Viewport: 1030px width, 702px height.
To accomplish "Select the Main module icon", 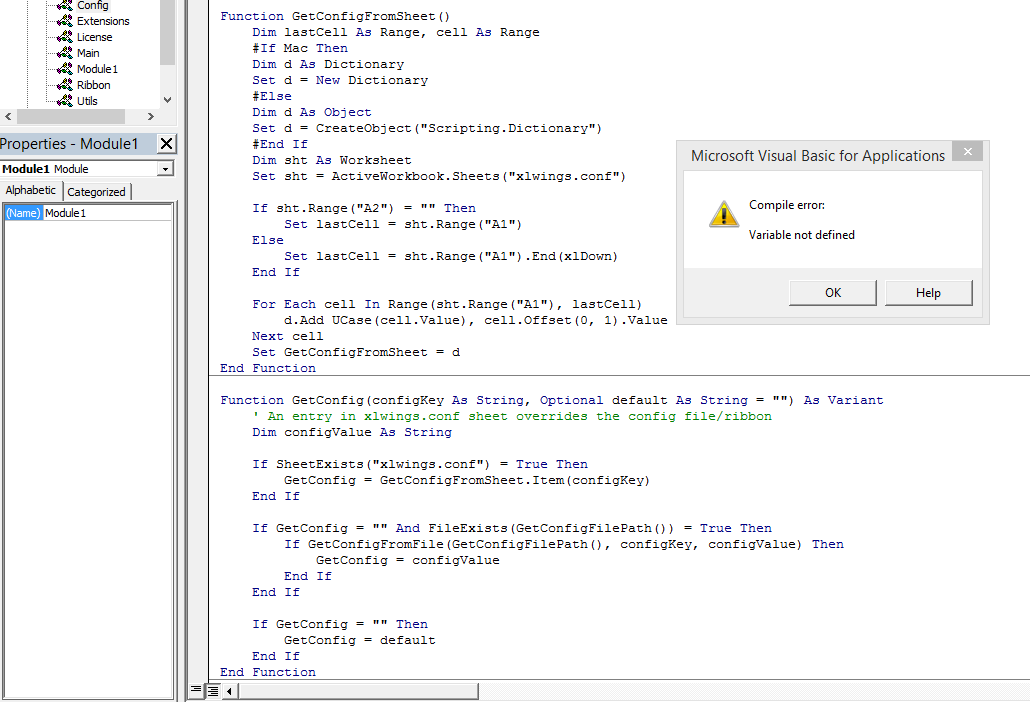I will click(64, 53).
